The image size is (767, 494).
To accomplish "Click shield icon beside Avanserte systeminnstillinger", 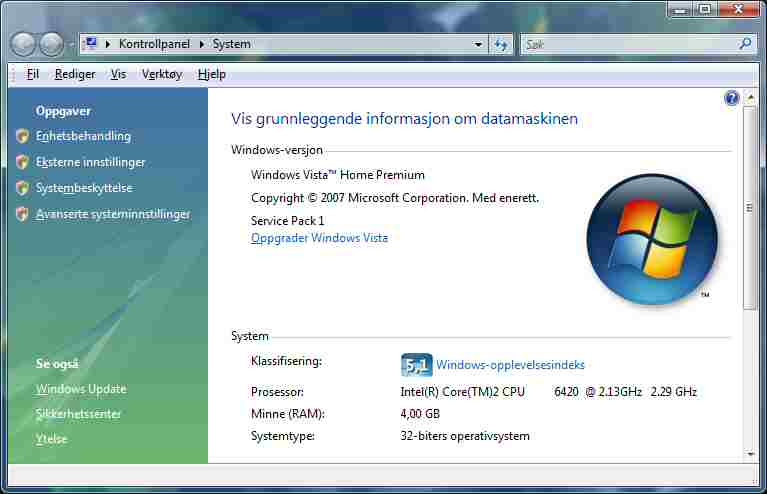I will tap(23, 214).
